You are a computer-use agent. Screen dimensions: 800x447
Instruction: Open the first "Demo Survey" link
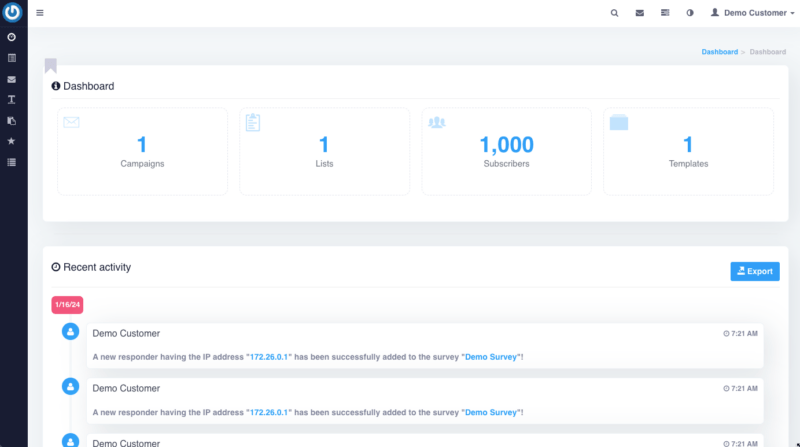point(490,357)
